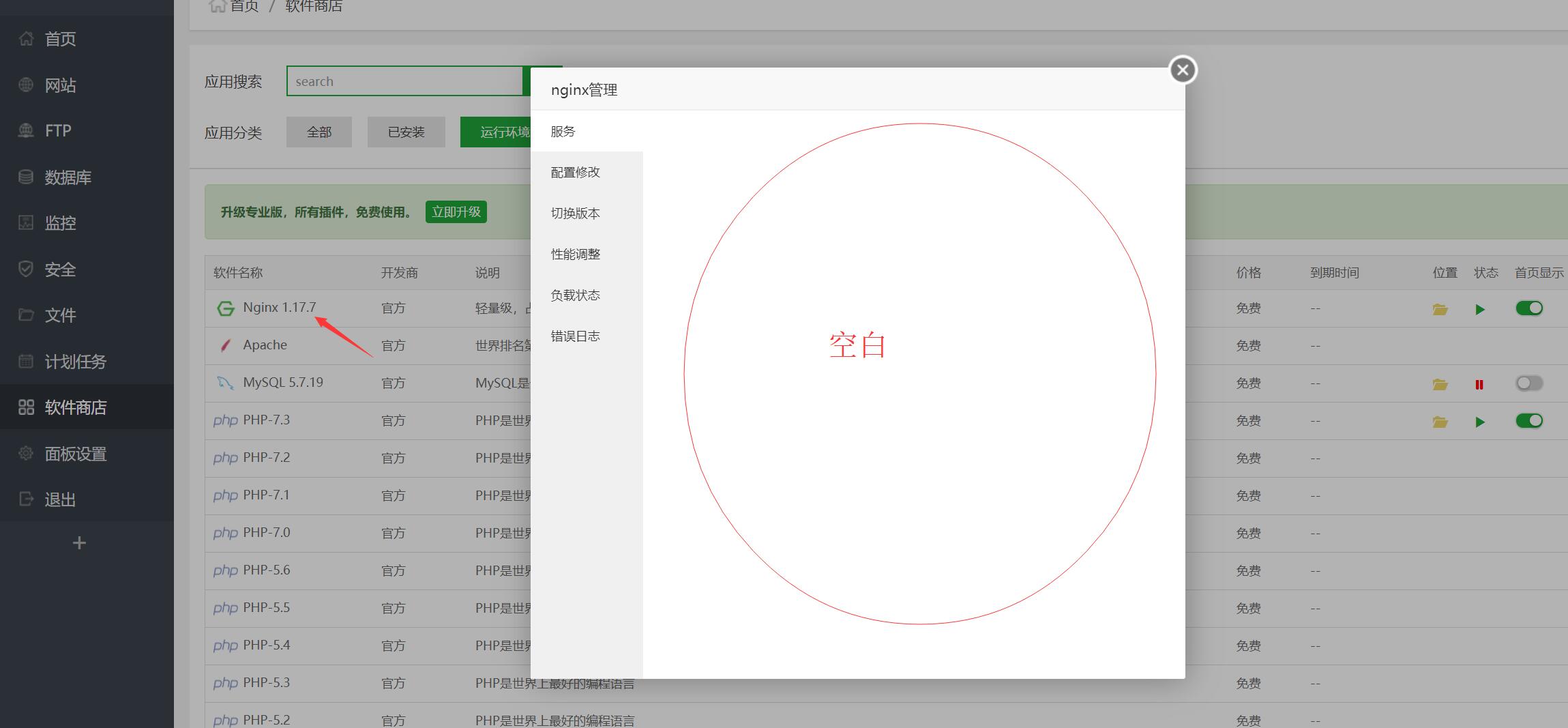Open the PHP-5.5 software entry
1568x728 pixels.
click(267, 607)
